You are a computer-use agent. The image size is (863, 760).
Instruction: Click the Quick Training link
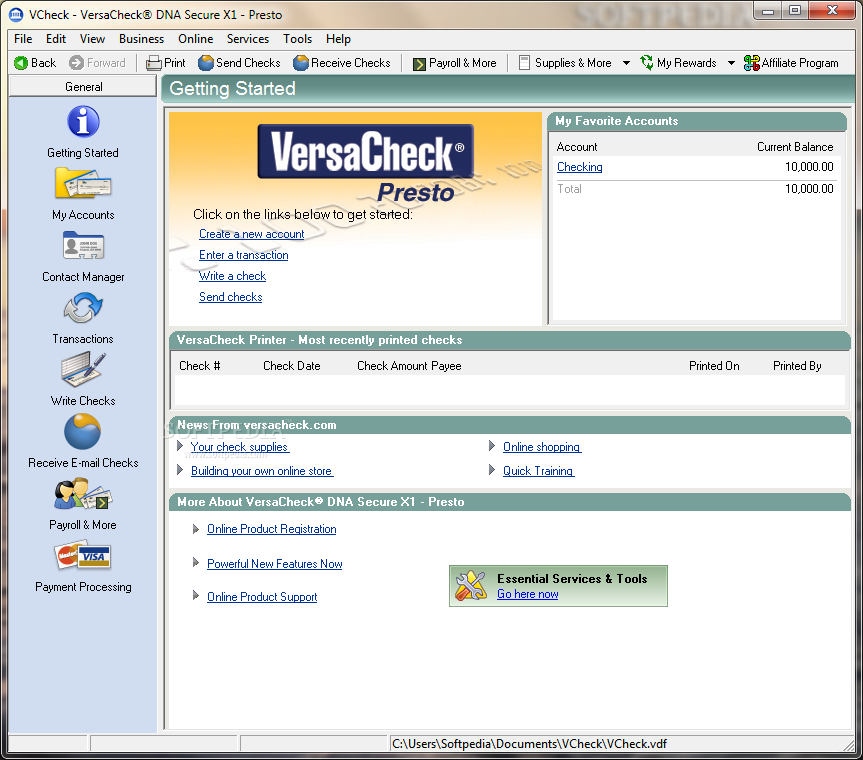point(538,471)
